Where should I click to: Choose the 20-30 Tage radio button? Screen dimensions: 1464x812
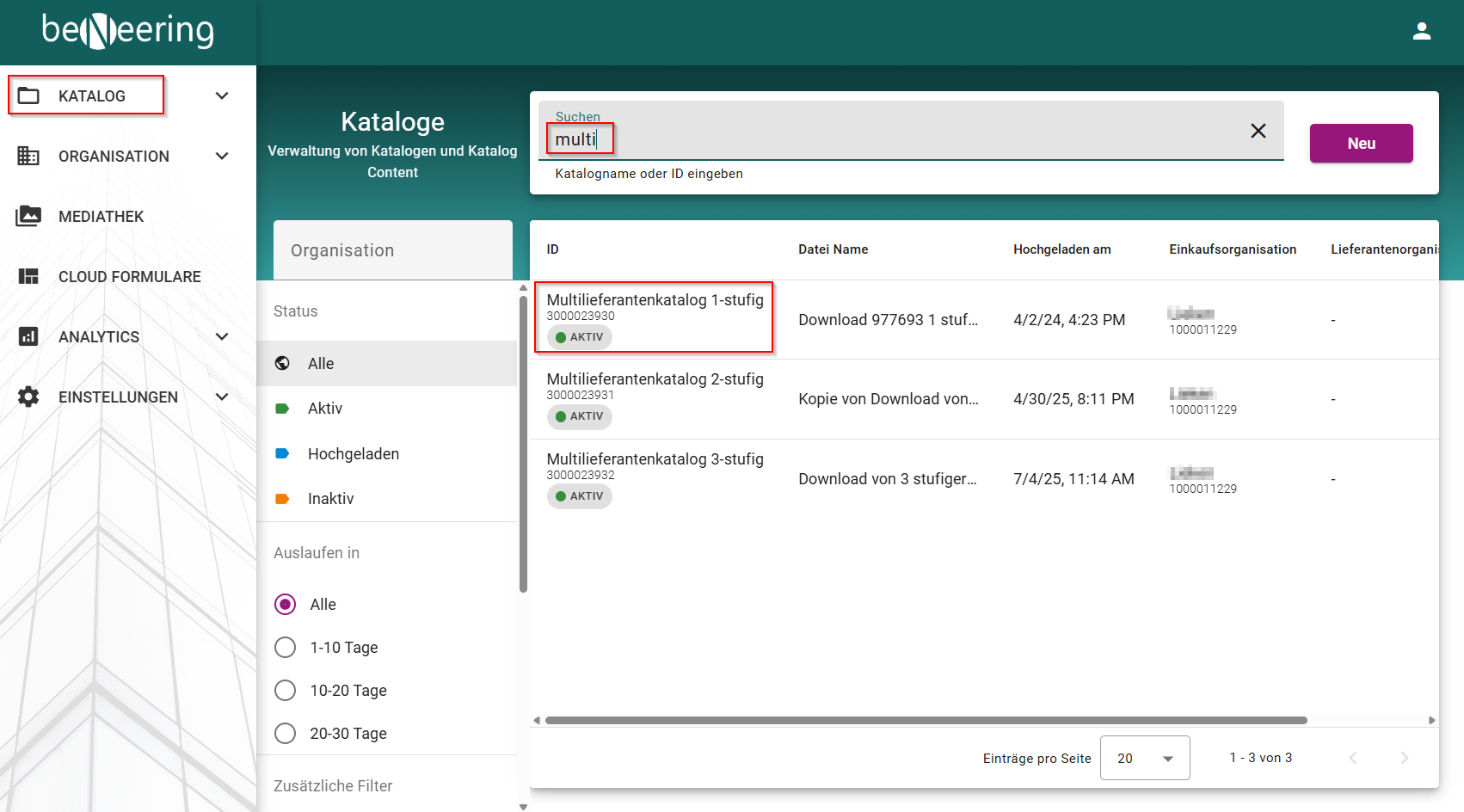coord(285,733)
